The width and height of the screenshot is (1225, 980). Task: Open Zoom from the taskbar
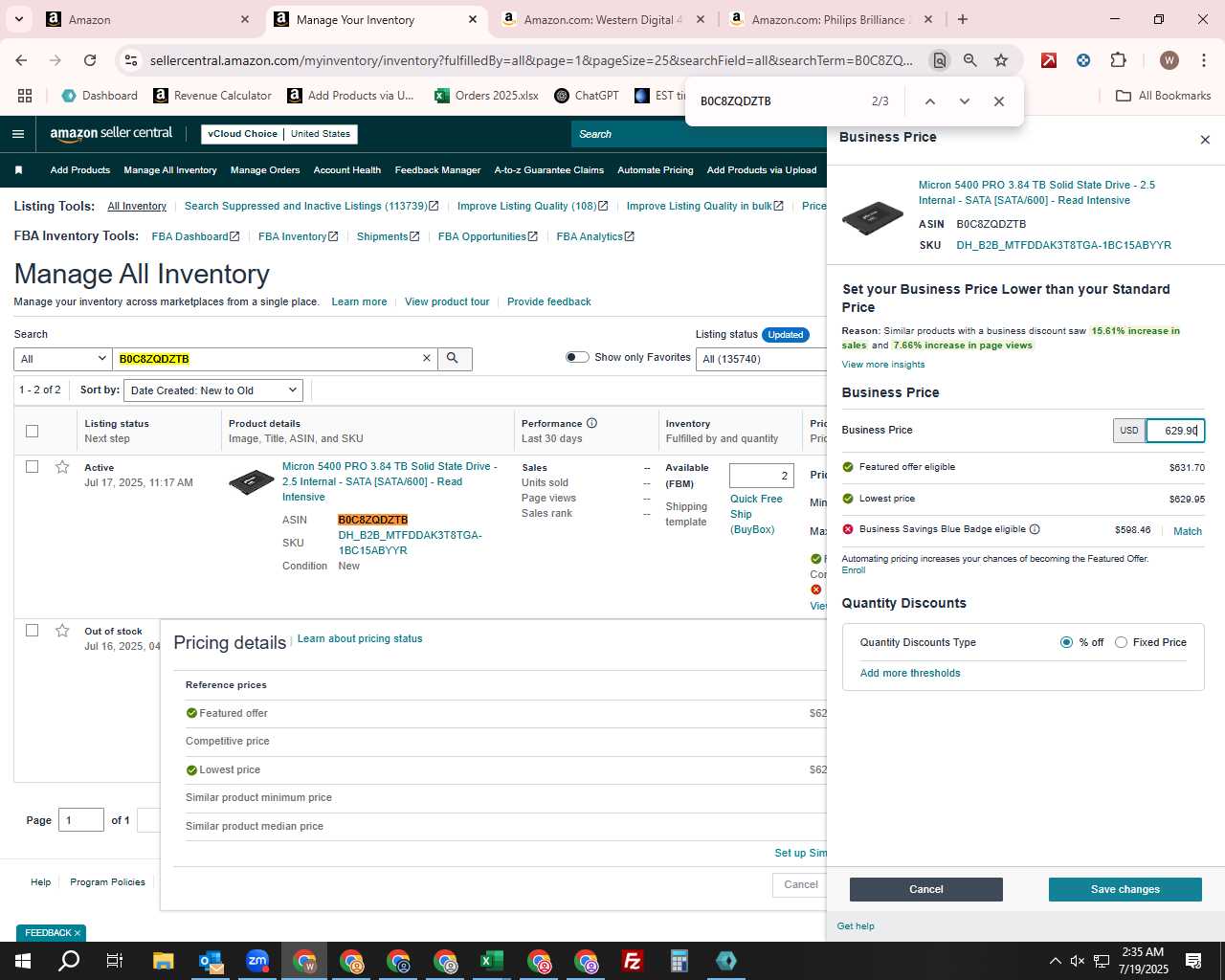click(257, 961)
